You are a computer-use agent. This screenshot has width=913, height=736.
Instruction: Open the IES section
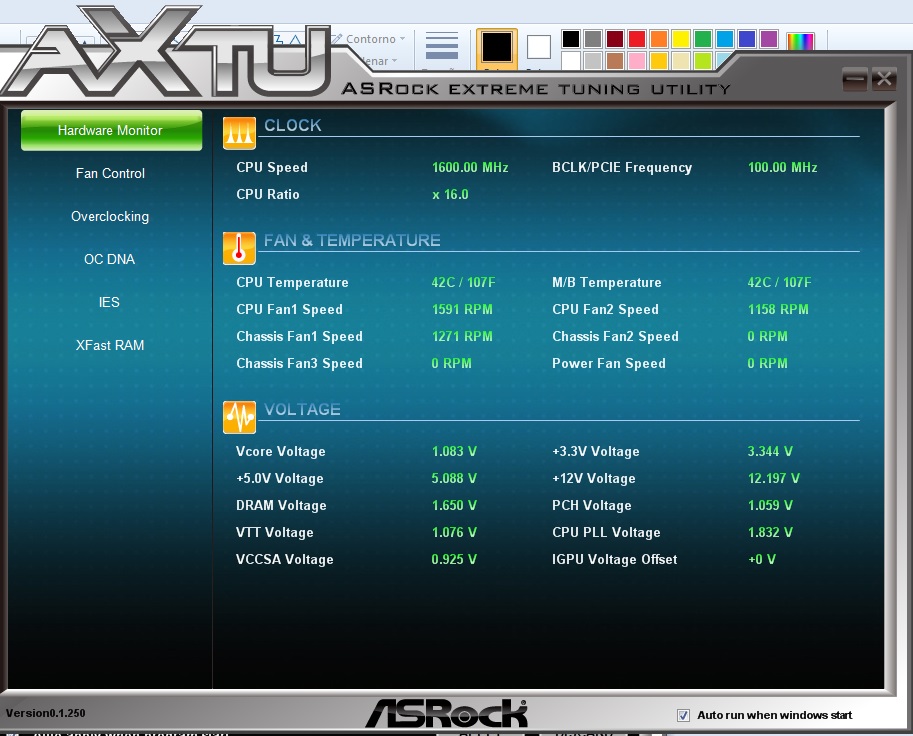tap(110, 303)
